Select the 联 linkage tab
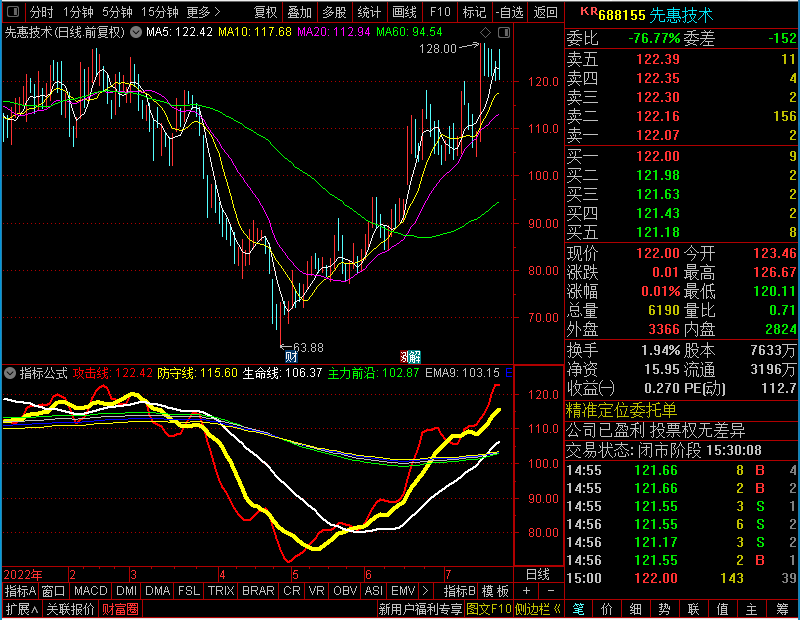This screenshot has width=800, height=620. (x=693, y=609)
